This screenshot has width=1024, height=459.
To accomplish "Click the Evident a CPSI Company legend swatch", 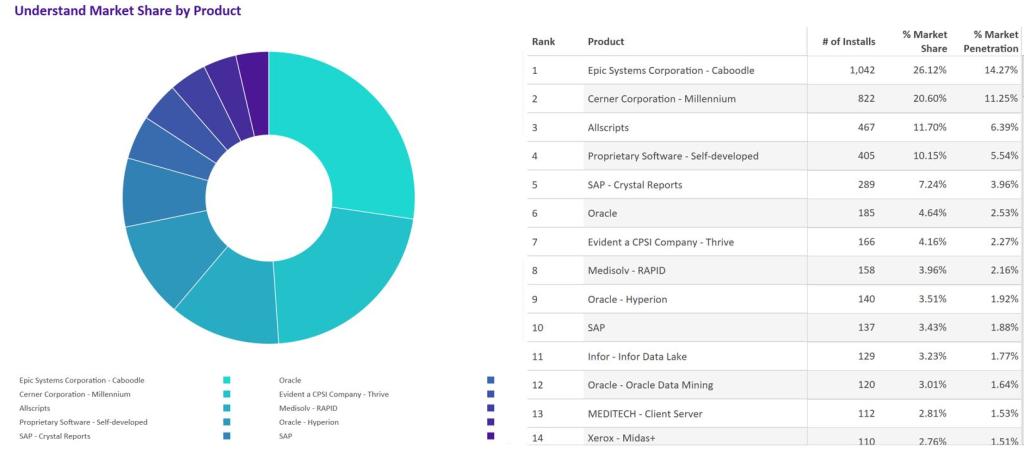I will [x=490, y=394].
